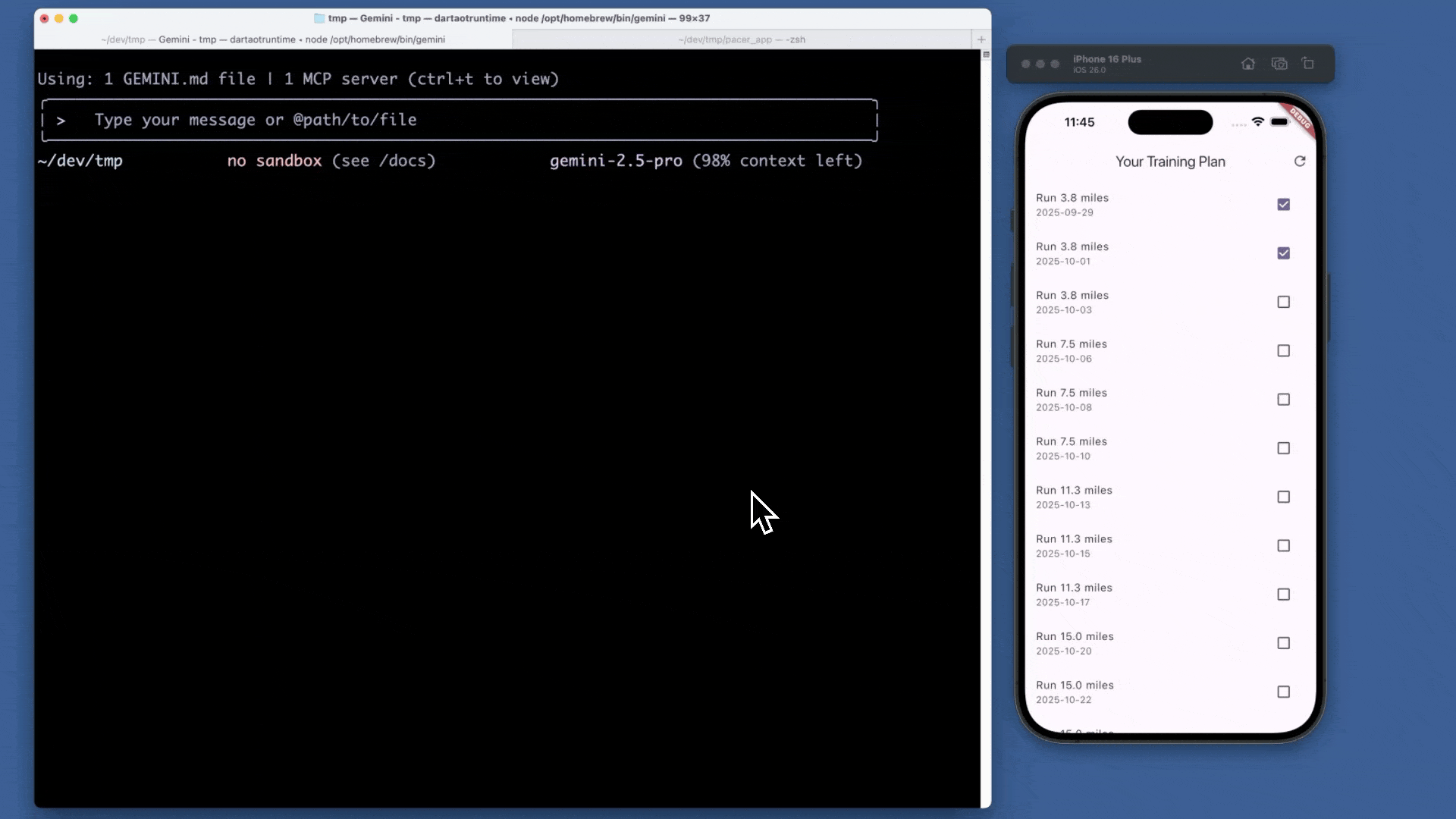This screenshot has width=1456, height=819.
Task: Uncheck the Run 3.8 miles 2025-09-29 checkbox
Action: [x=1283, y=205]
